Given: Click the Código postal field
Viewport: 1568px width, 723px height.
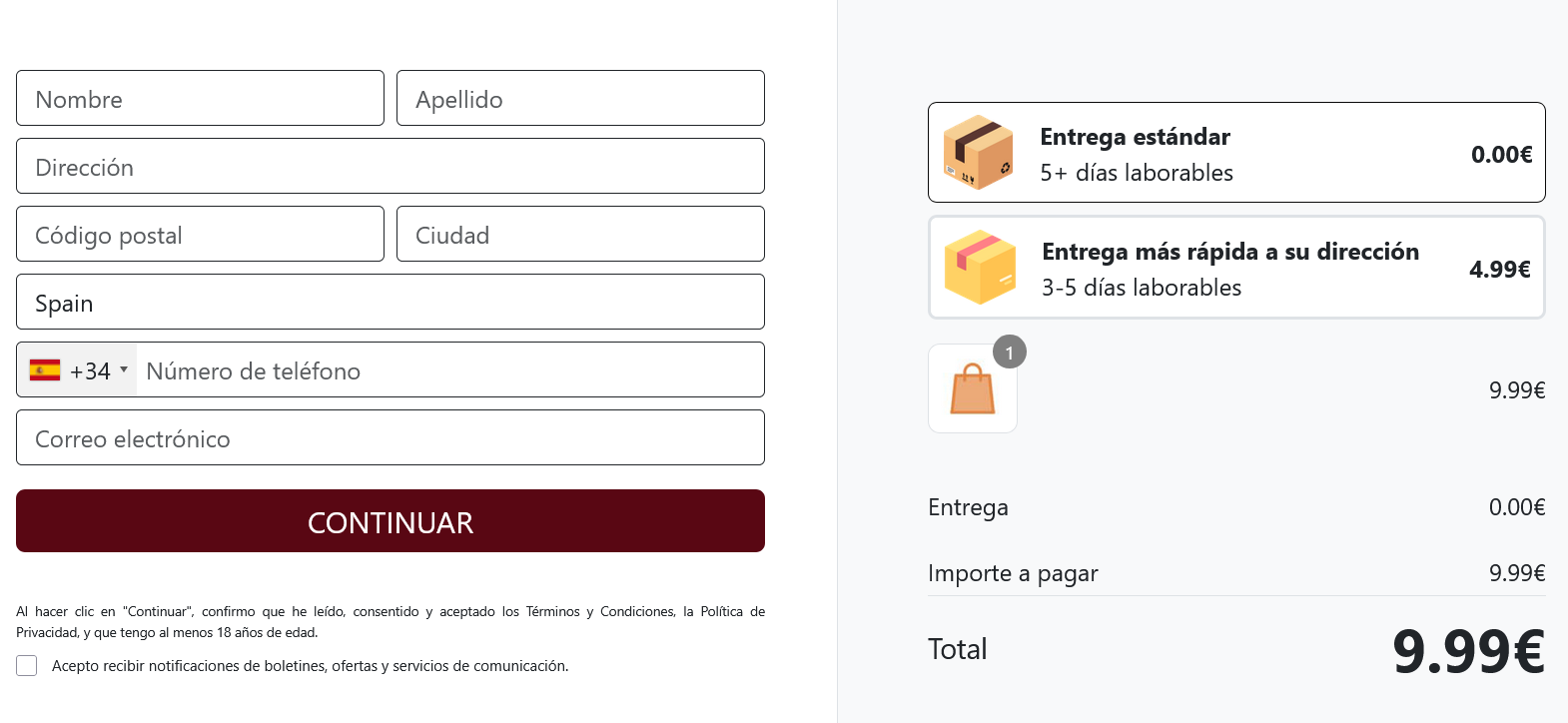Looking at the screenshot, I should pyautogui.click(x=200, y=234).
